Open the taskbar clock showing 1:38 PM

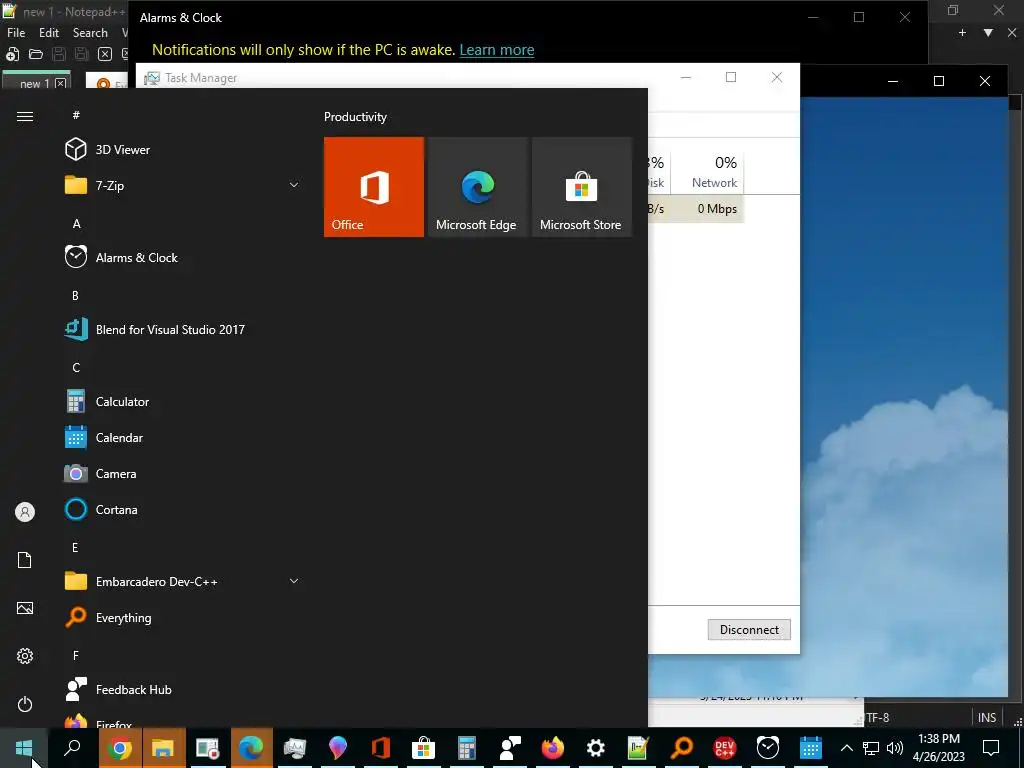(x=939, y=748)
